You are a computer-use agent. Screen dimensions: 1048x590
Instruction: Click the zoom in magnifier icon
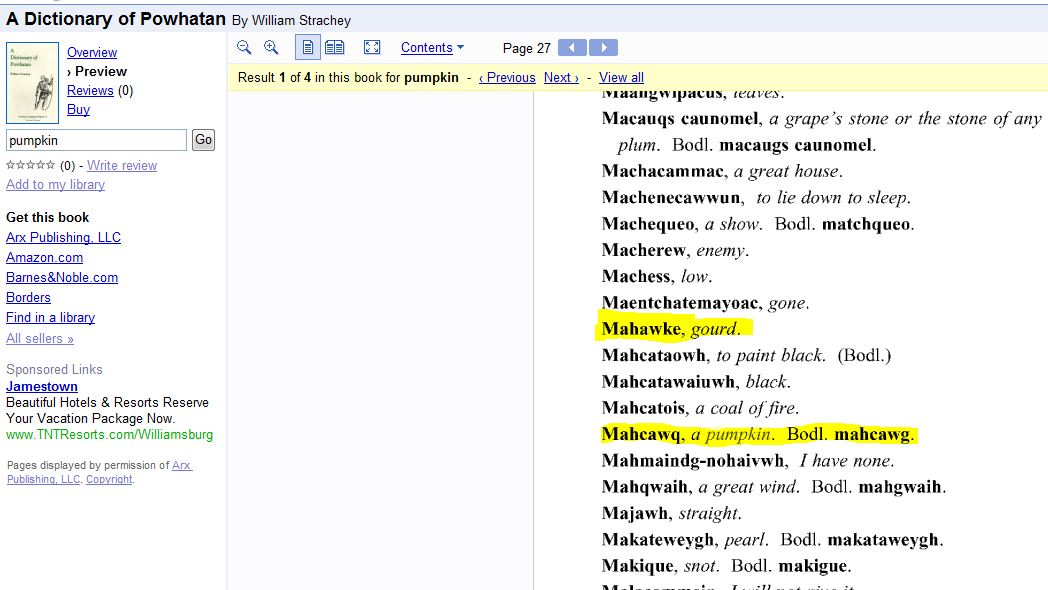click(x=271, y=47)
